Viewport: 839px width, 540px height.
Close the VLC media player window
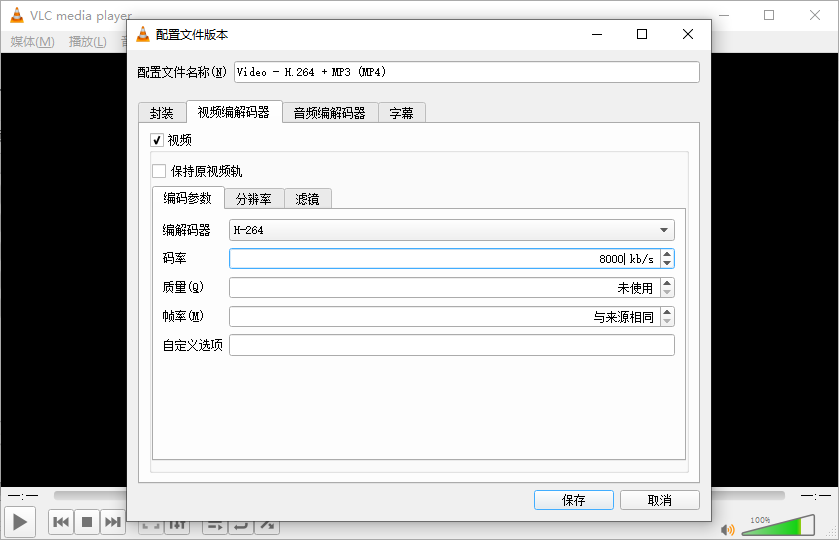click(x=814, y=15)
